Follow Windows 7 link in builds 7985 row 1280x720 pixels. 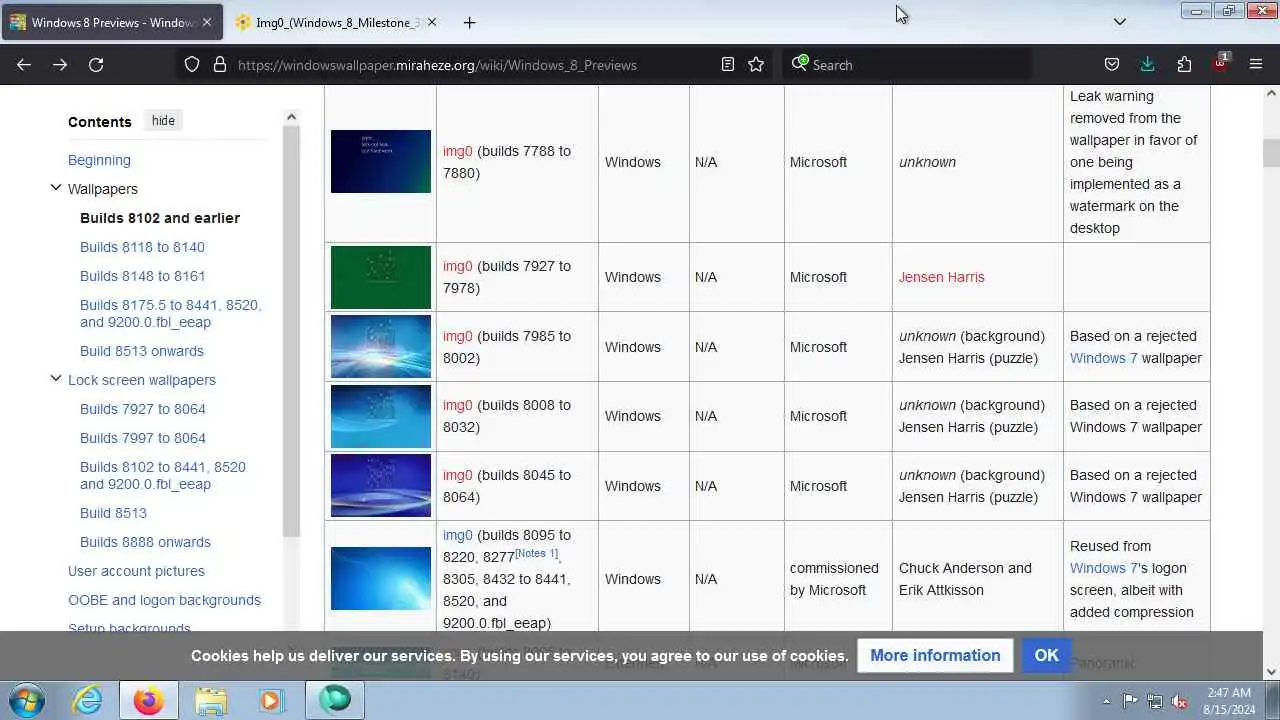(1103, 358)
